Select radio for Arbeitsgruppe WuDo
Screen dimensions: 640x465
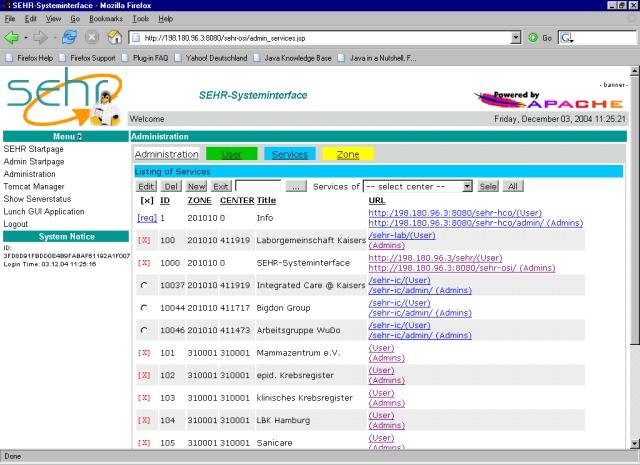coord(144,330)
